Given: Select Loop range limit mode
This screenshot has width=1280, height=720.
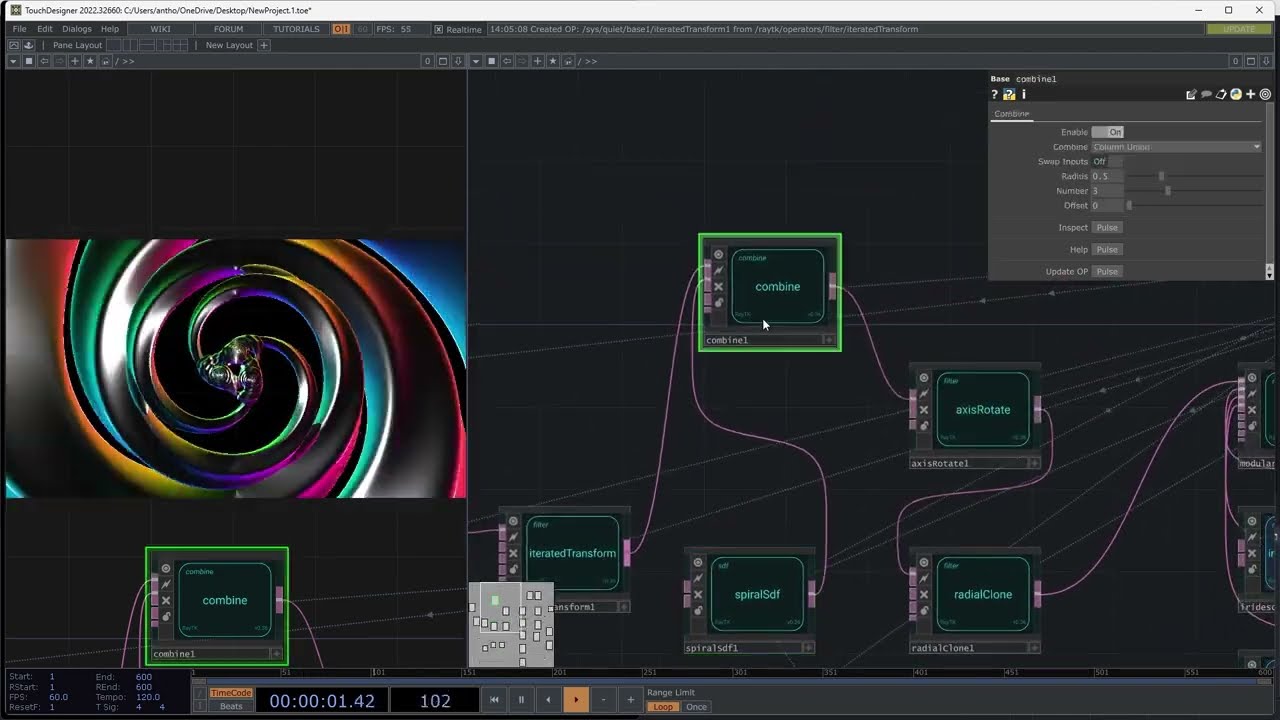Looking at the screenshot, I should click(x=663, y=706).
